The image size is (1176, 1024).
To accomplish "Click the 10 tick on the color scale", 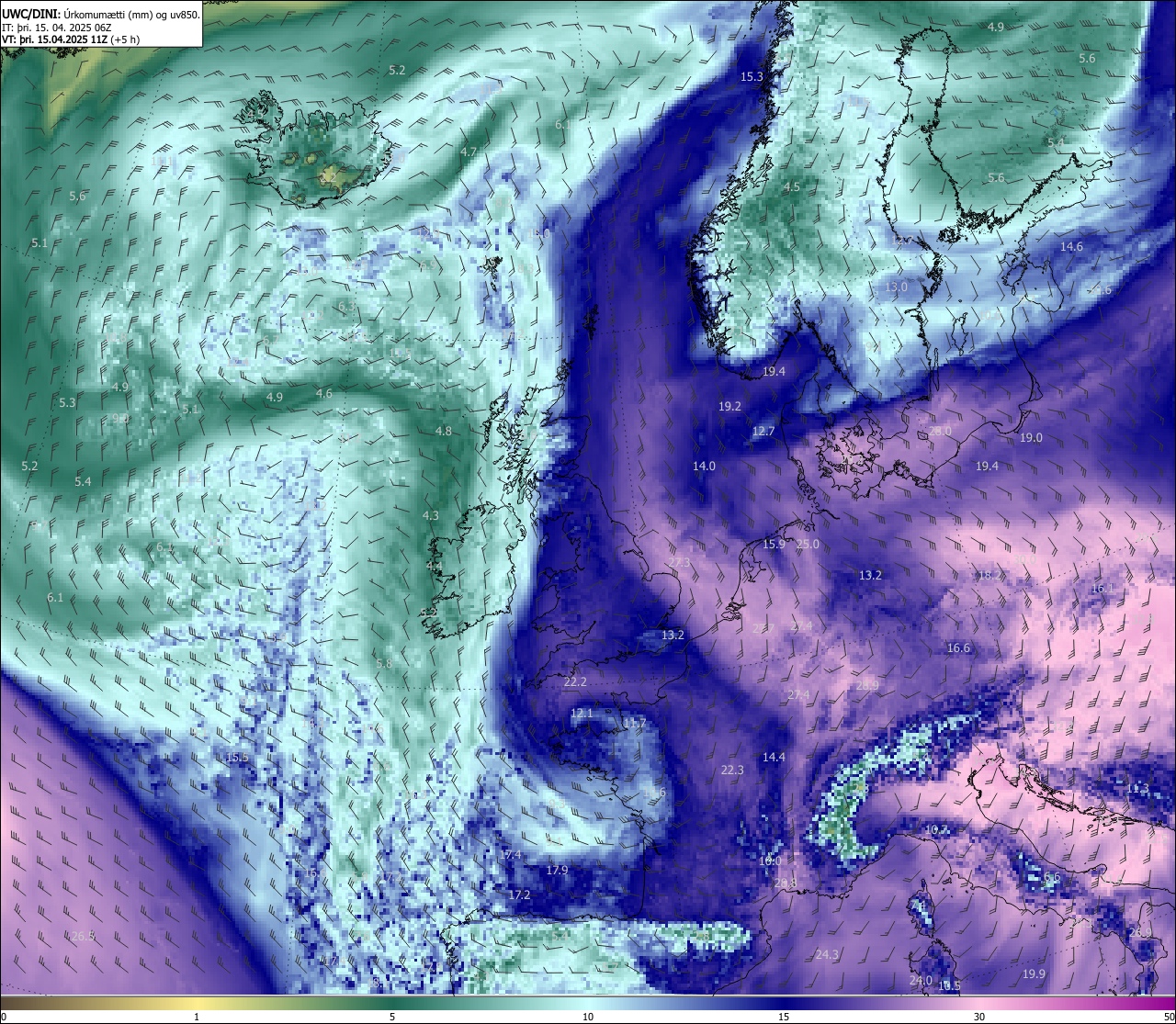I will click(x=588, y=1017).
